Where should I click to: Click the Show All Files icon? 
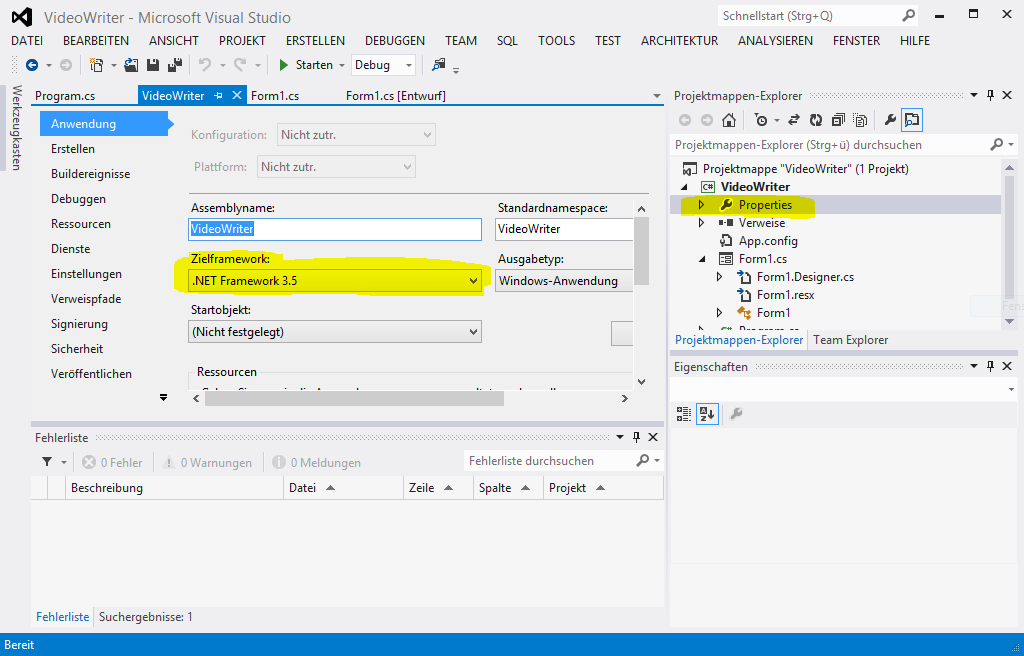pyautogui.click(x=860, y=120)
